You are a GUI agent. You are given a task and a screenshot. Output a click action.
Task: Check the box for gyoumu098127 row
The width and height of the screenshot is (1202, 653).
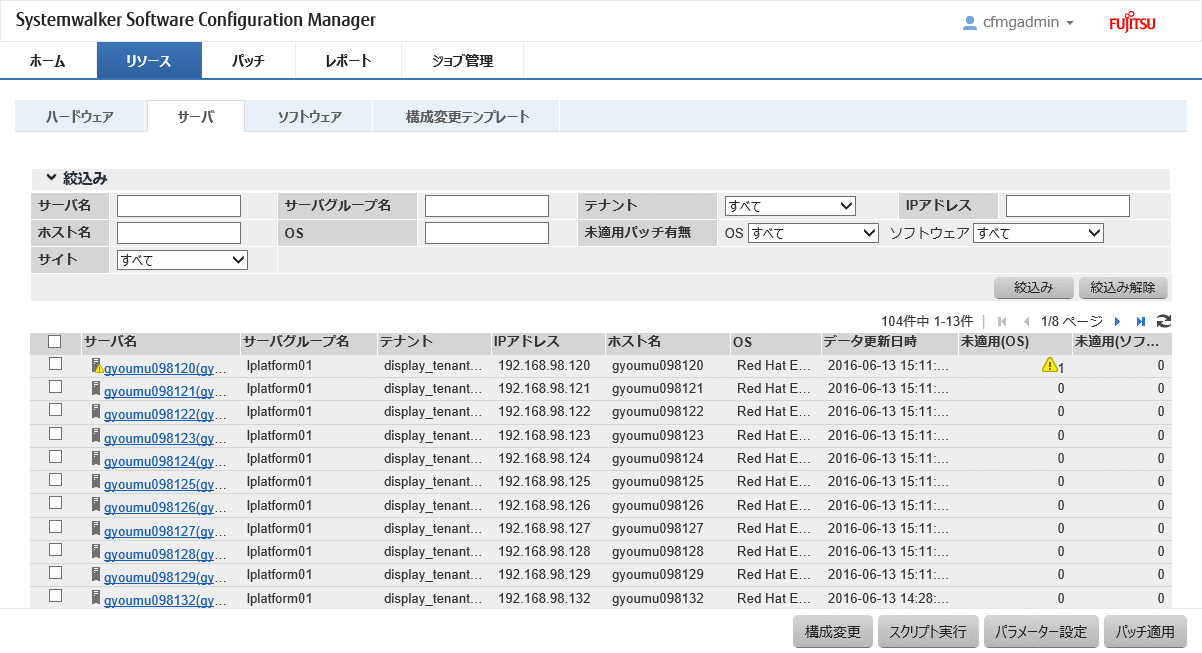(x=55, y=526)
